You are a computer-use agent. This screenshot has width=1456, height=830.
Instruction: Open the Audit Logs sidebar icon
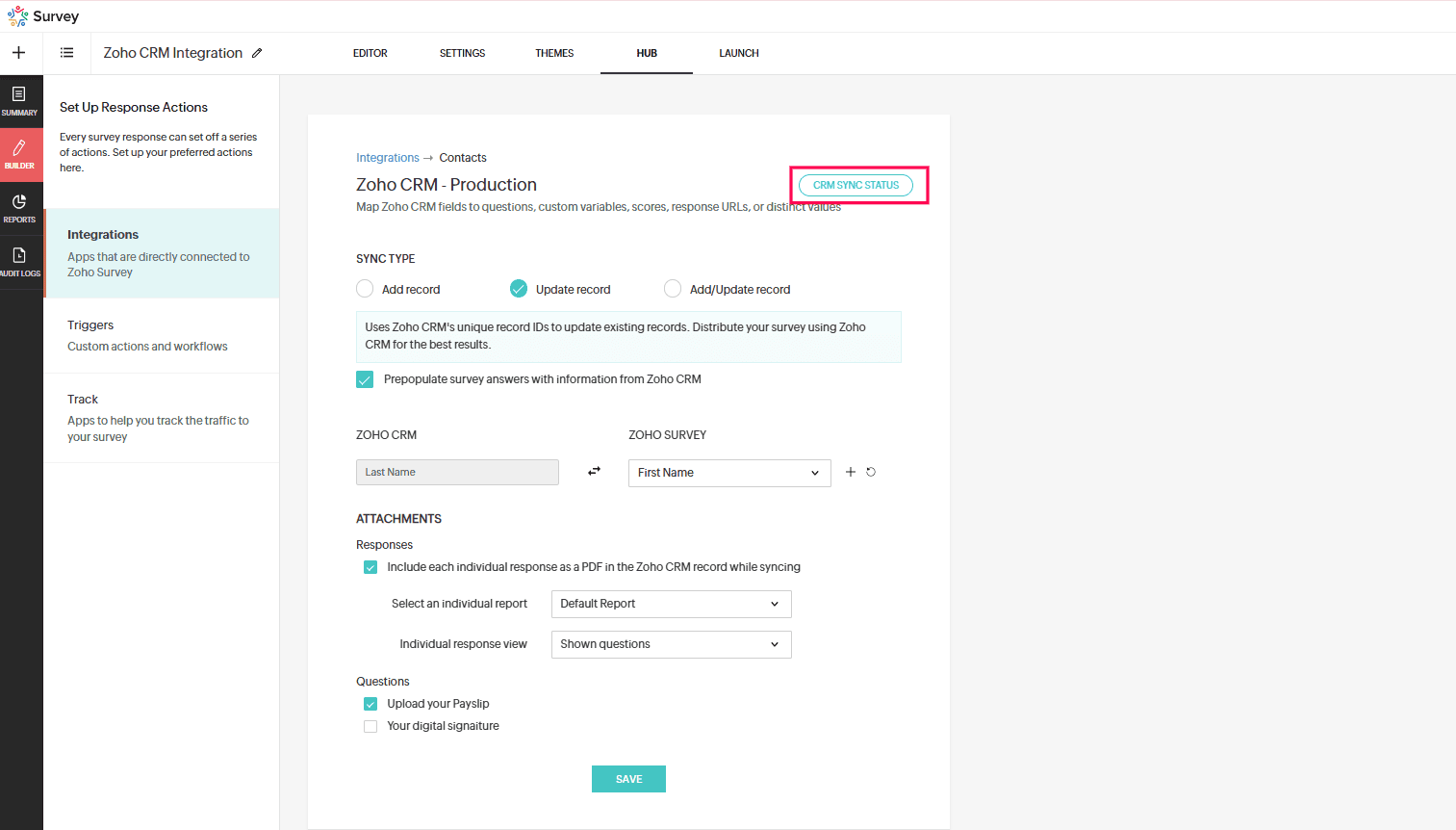[20, 263]
